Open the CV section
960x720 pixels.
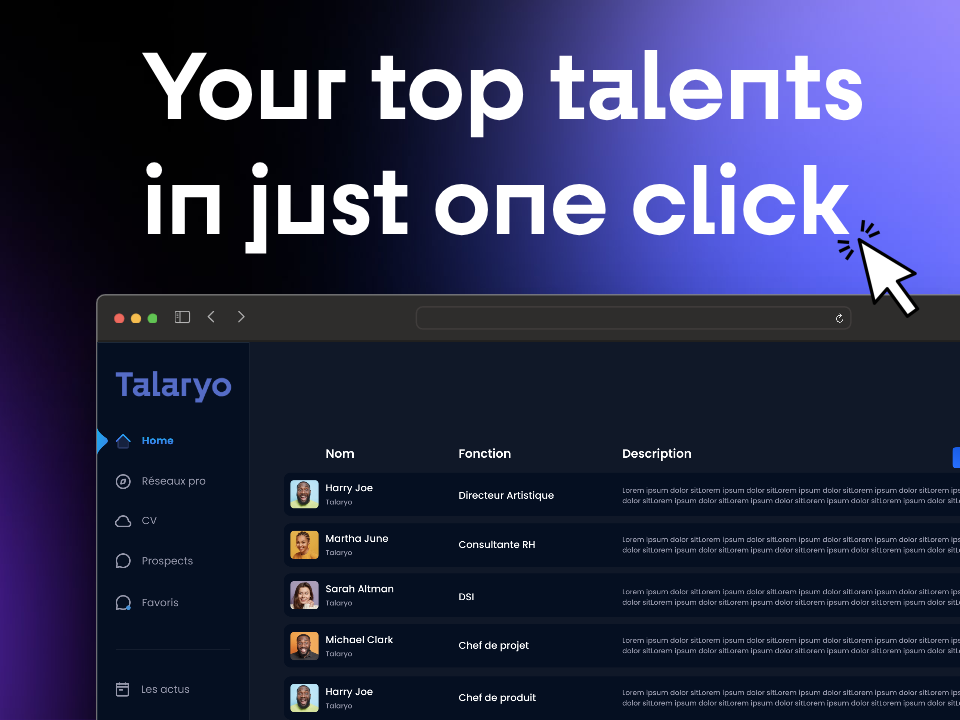pos(149,521)
